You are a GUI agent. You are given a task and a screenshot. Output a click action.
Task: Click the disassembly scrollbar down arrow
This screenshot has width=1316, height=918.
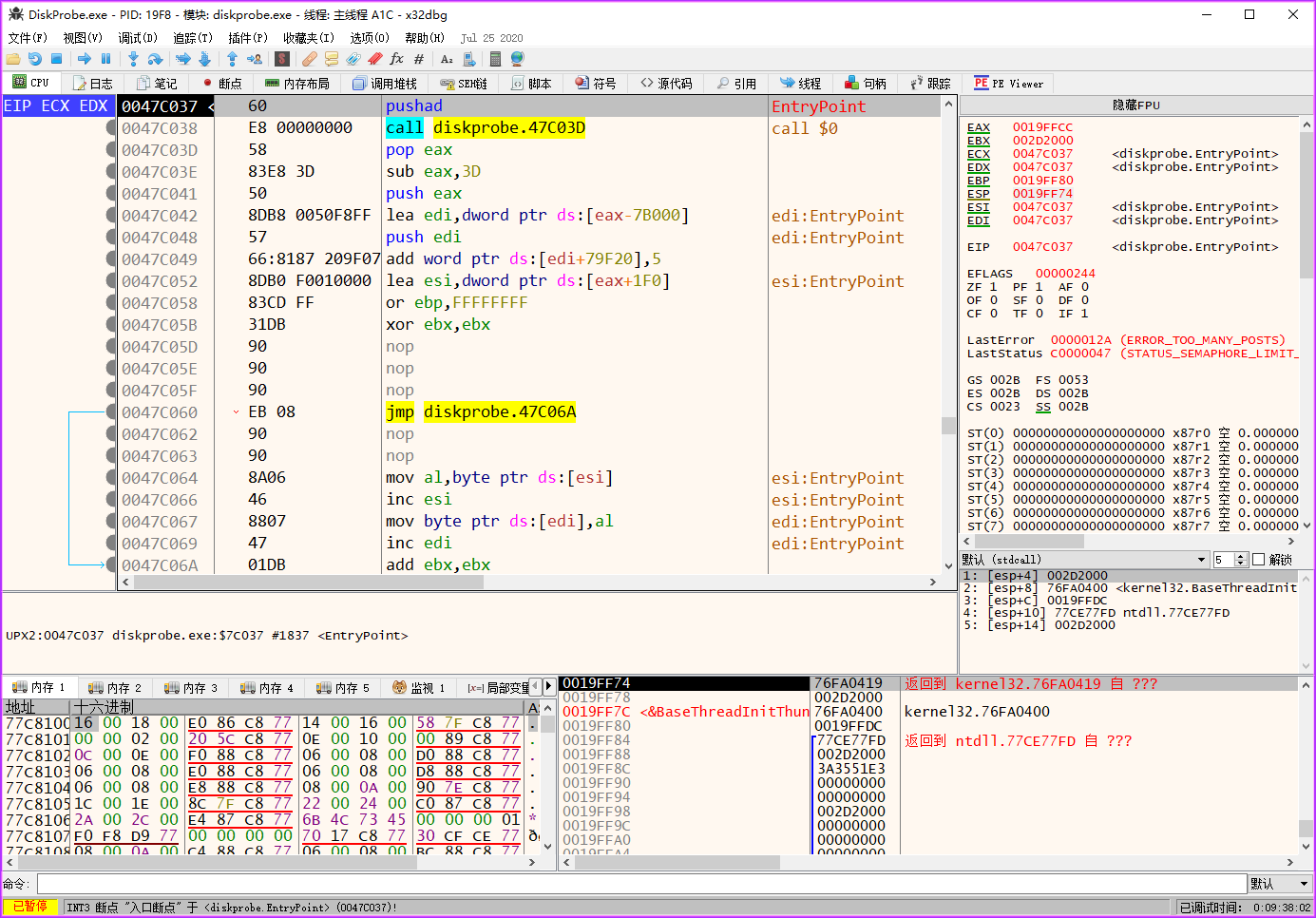pyautogui.click(x=948, y=566)
